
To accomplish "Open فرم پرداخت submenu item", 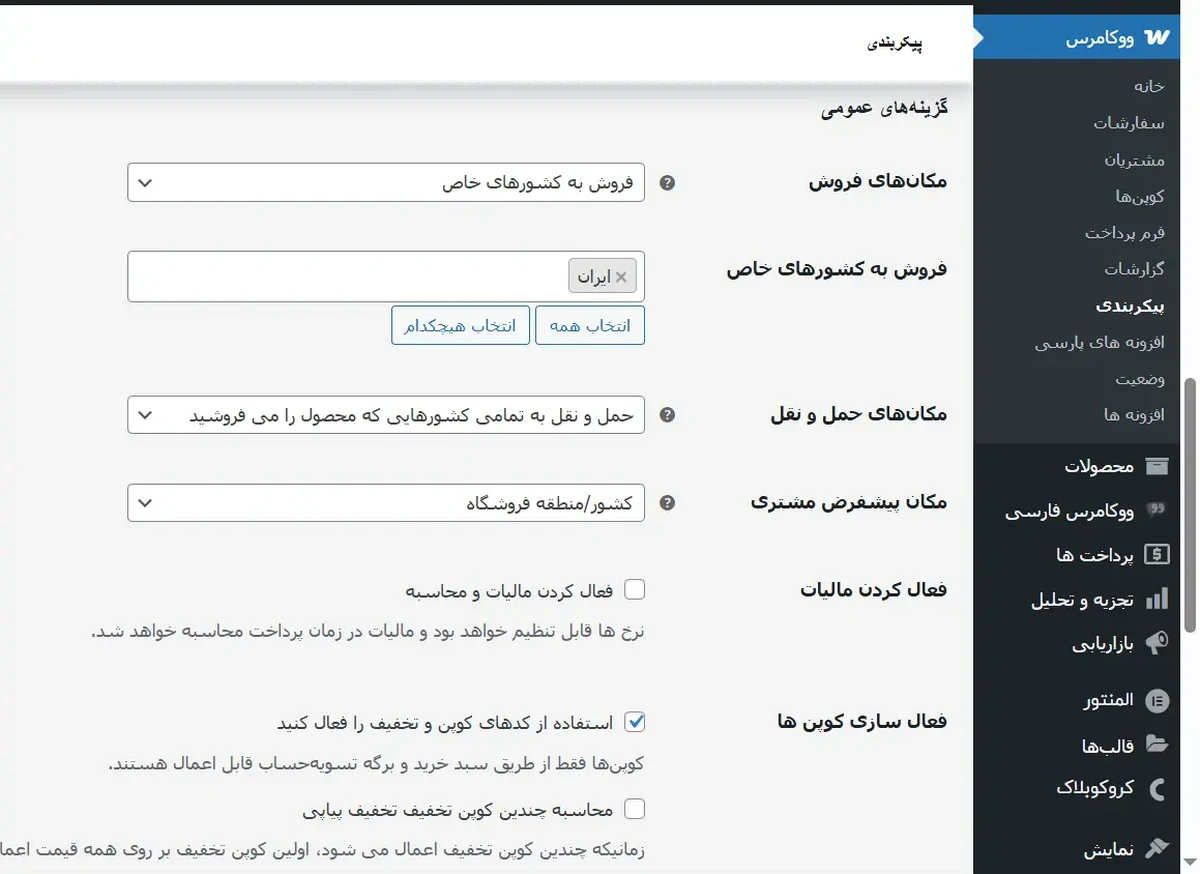I will click(x=1125, y=232).
